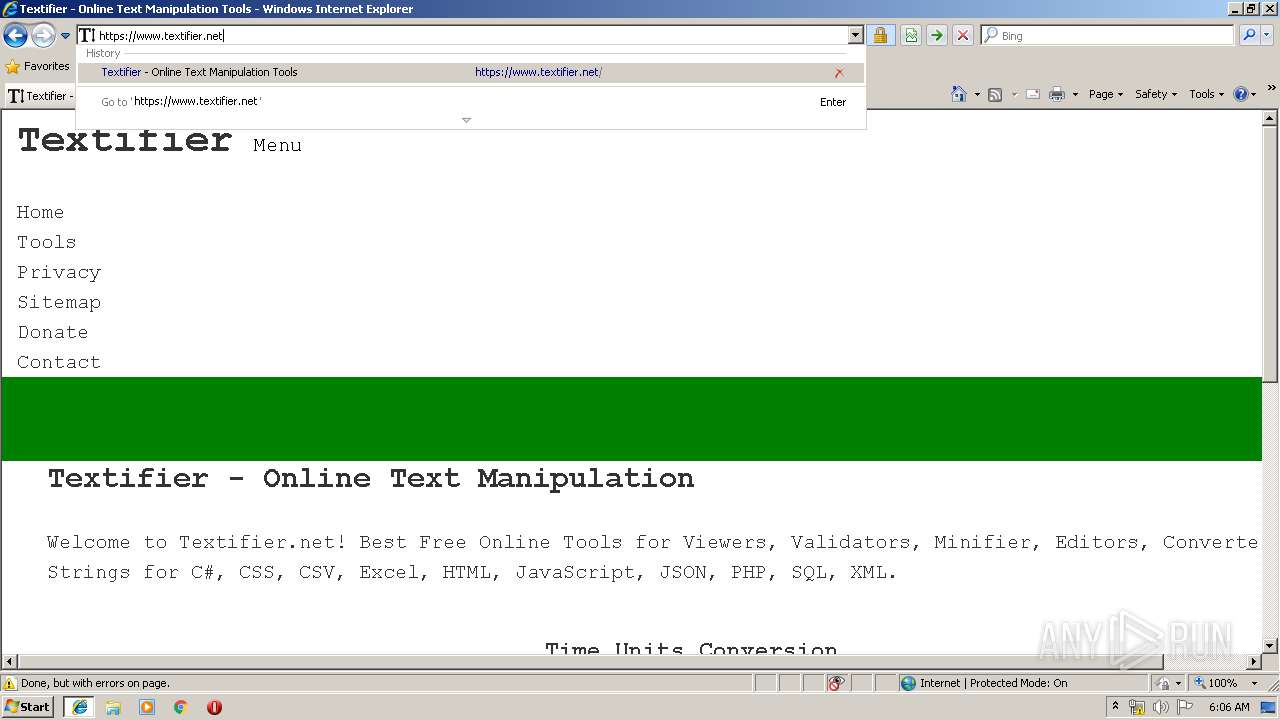Click the Show Desktop button

coord(1269,708)
